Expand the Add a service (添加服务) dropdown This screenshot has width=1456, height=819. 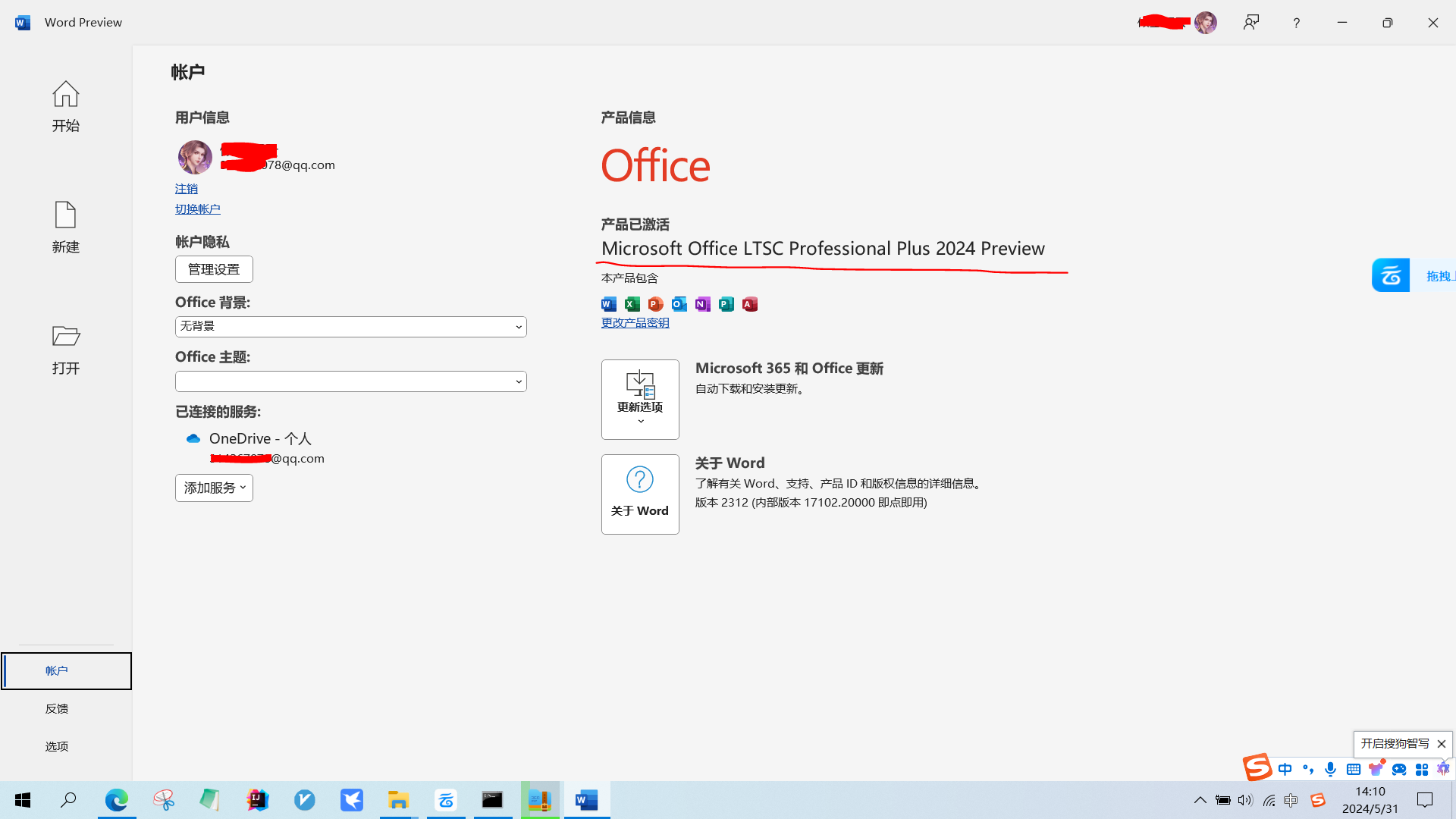[214, 488]
